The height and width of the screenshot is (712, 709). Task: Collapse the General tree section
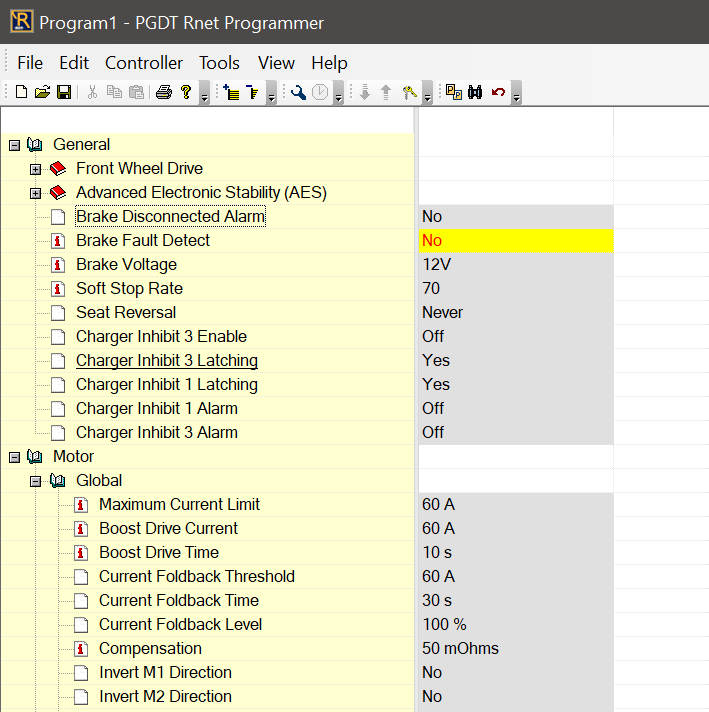tap(14, 145)
